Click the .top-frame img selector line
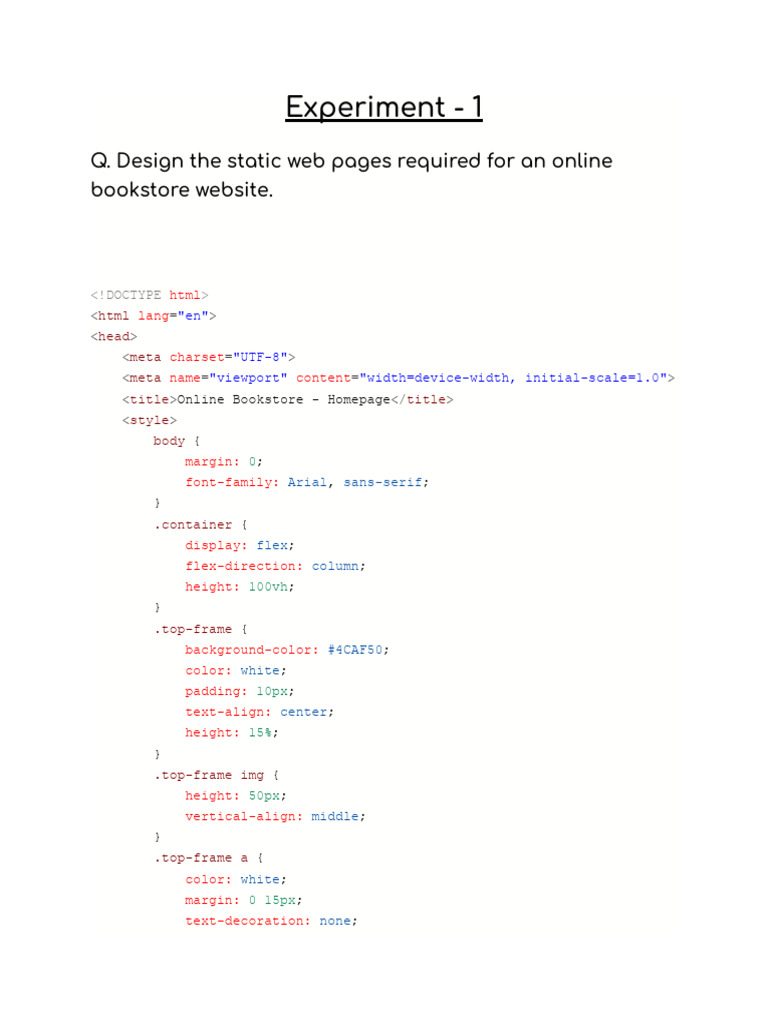 pos(217,775)
